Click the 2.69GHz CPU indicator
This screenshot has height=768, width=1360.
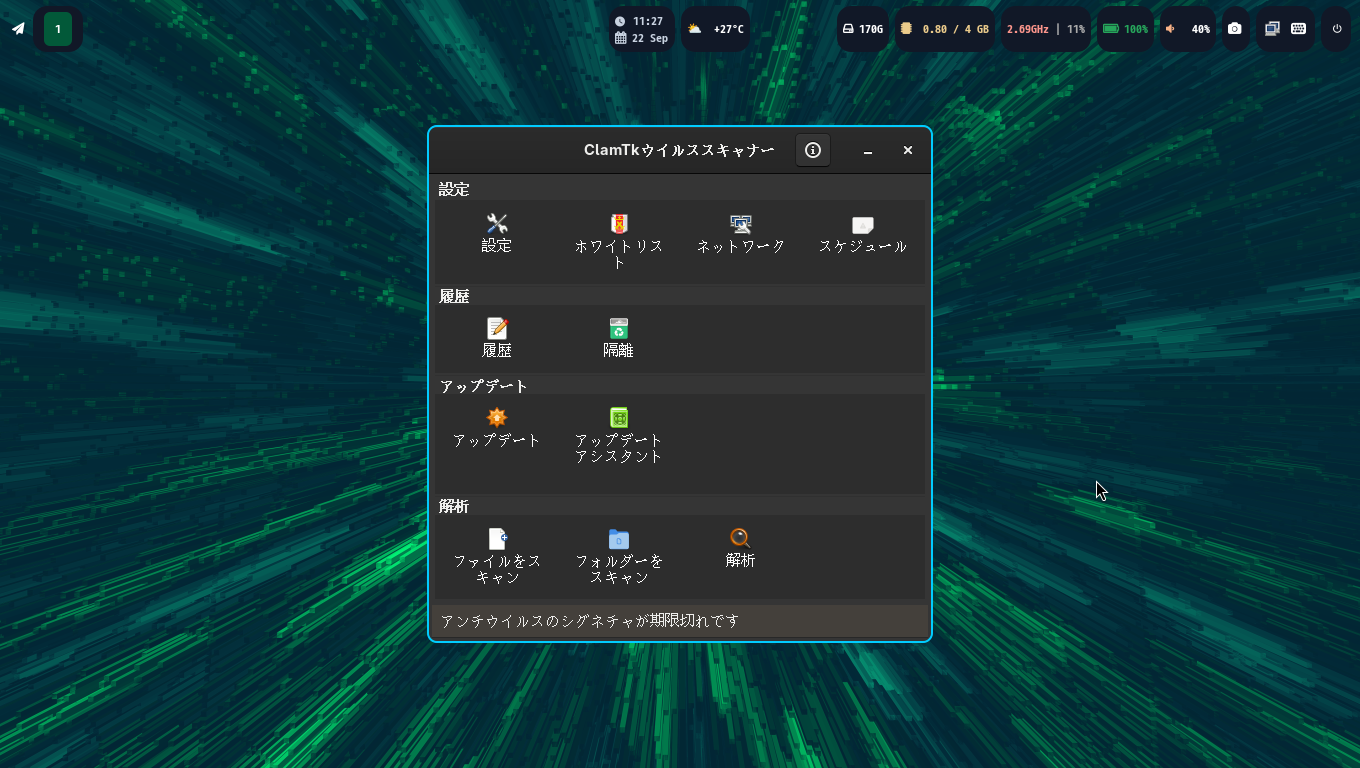click(x=1027, y=29)
